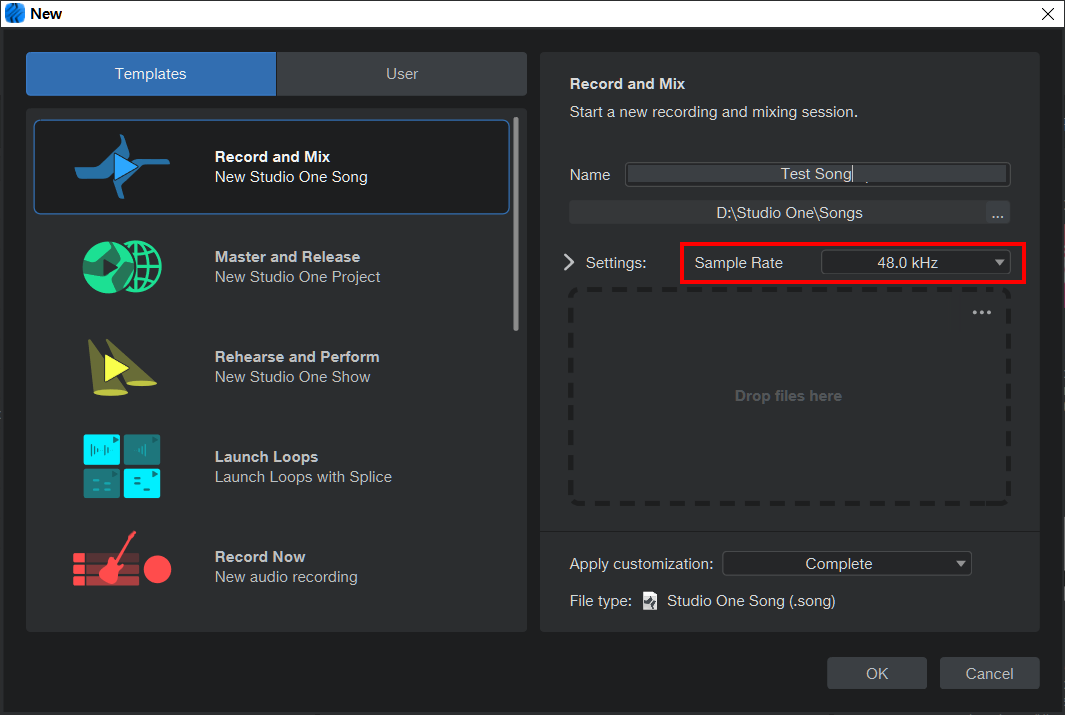Viewport: 1065px width, 715px height.
Task: Click the Master and Release globe icon
Action: 122,267
